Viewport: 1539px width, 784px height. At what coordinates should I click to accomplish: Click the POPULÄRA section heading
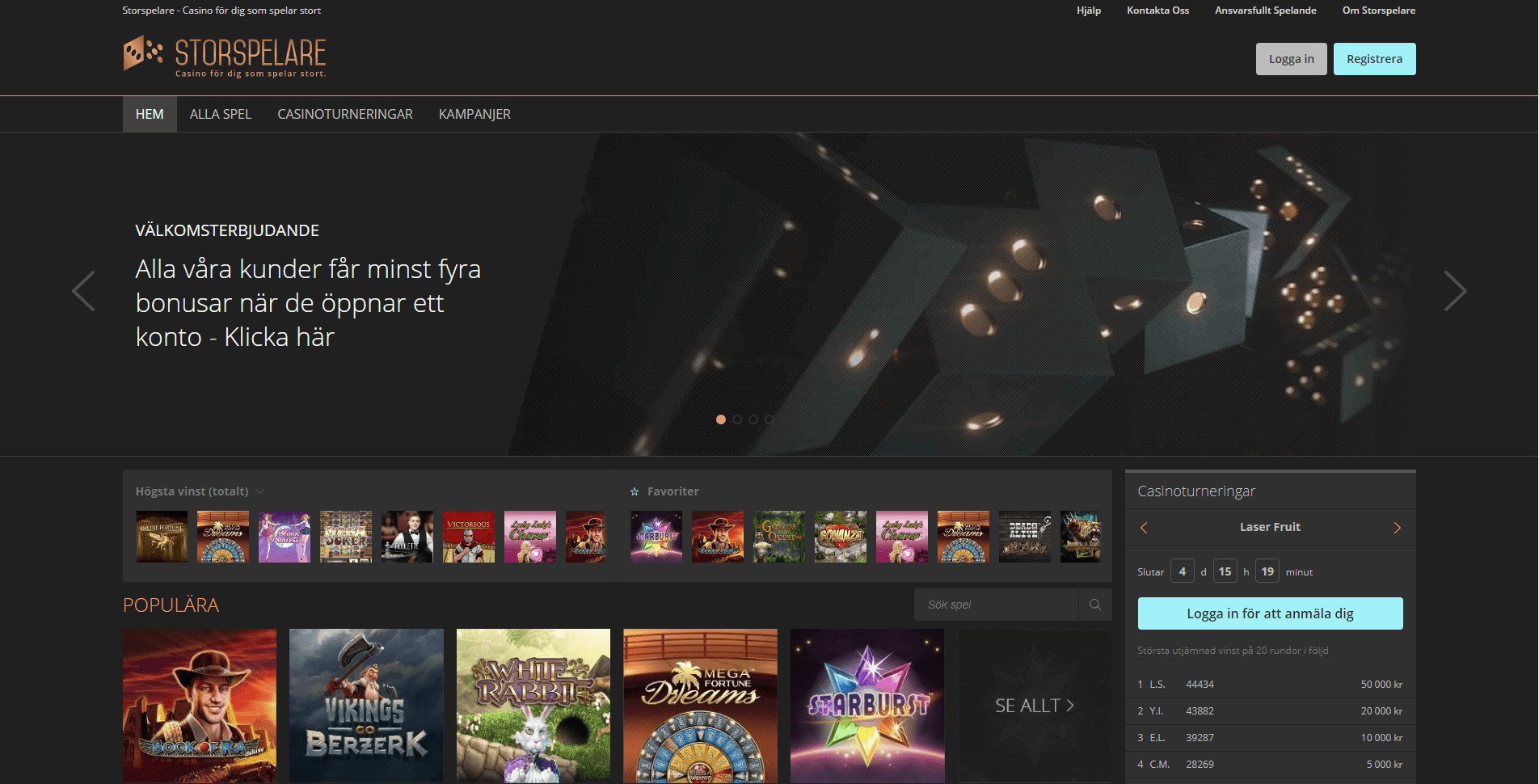(x=171, y=605)
